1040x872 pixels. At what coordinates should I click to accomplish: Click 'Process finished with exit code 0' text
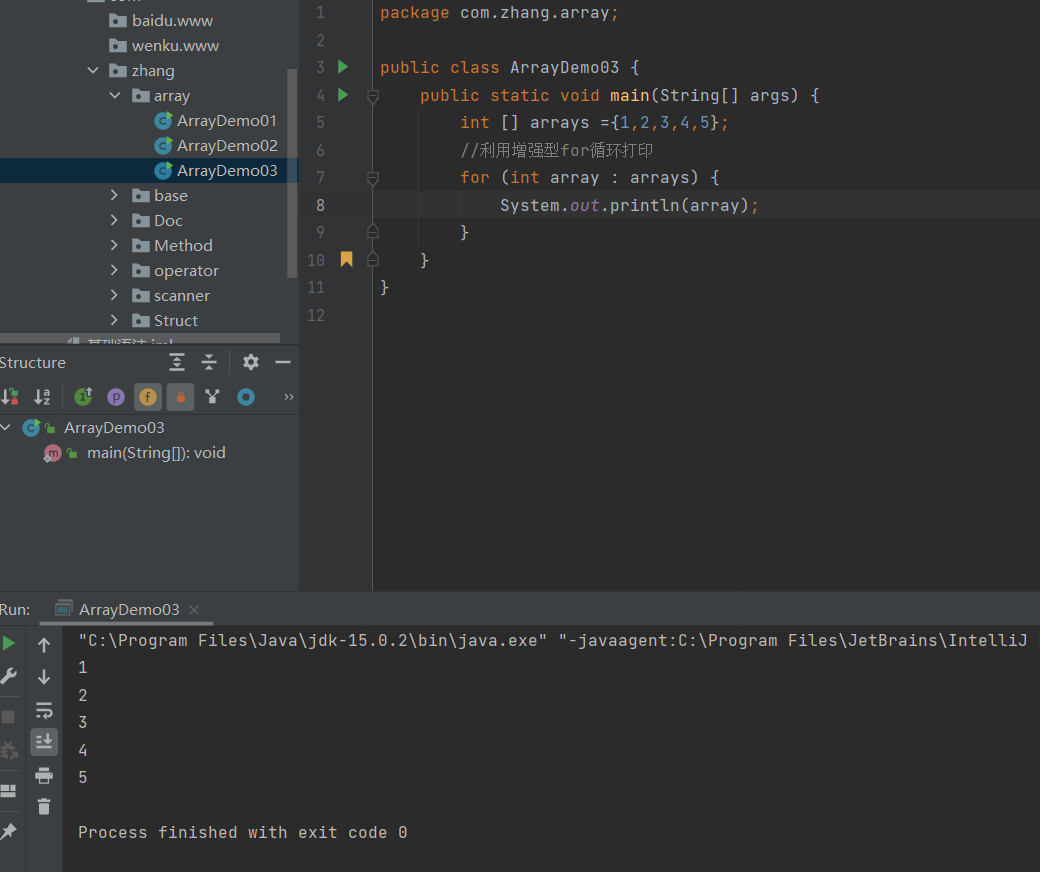(x=242, y=832)
